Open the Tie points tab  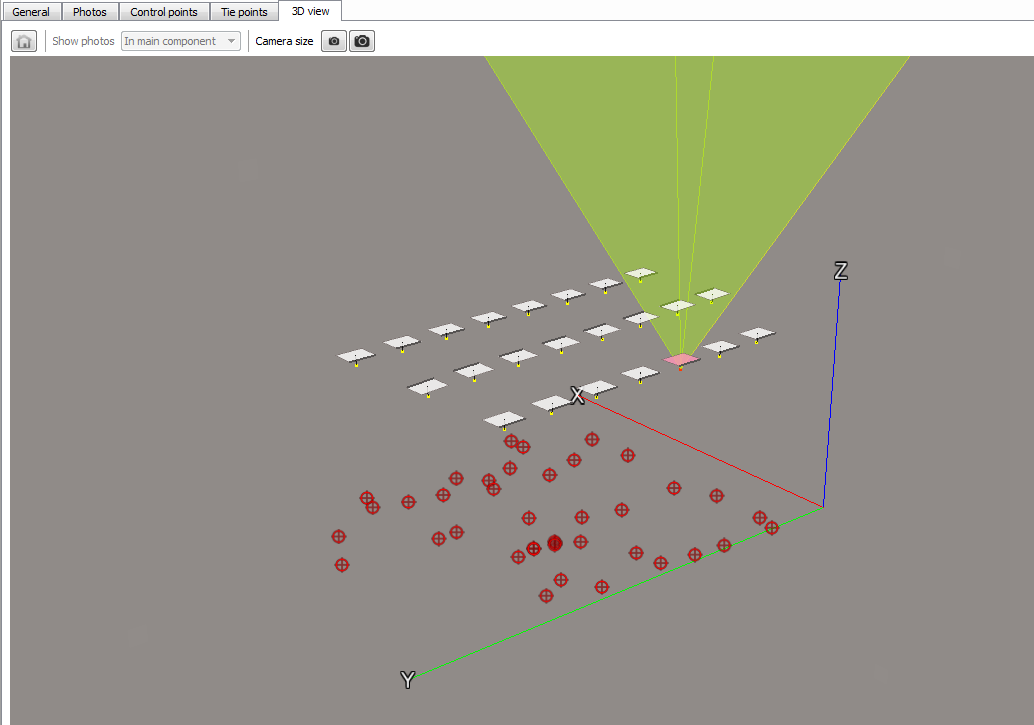(244, 12)
